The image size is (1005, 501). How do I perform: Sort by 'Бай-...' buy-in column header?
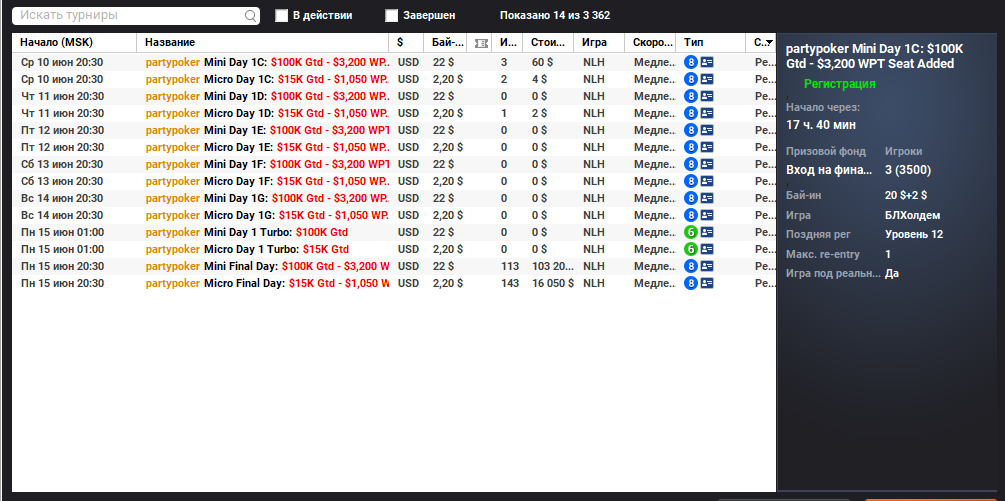click(x=445, y=43)
